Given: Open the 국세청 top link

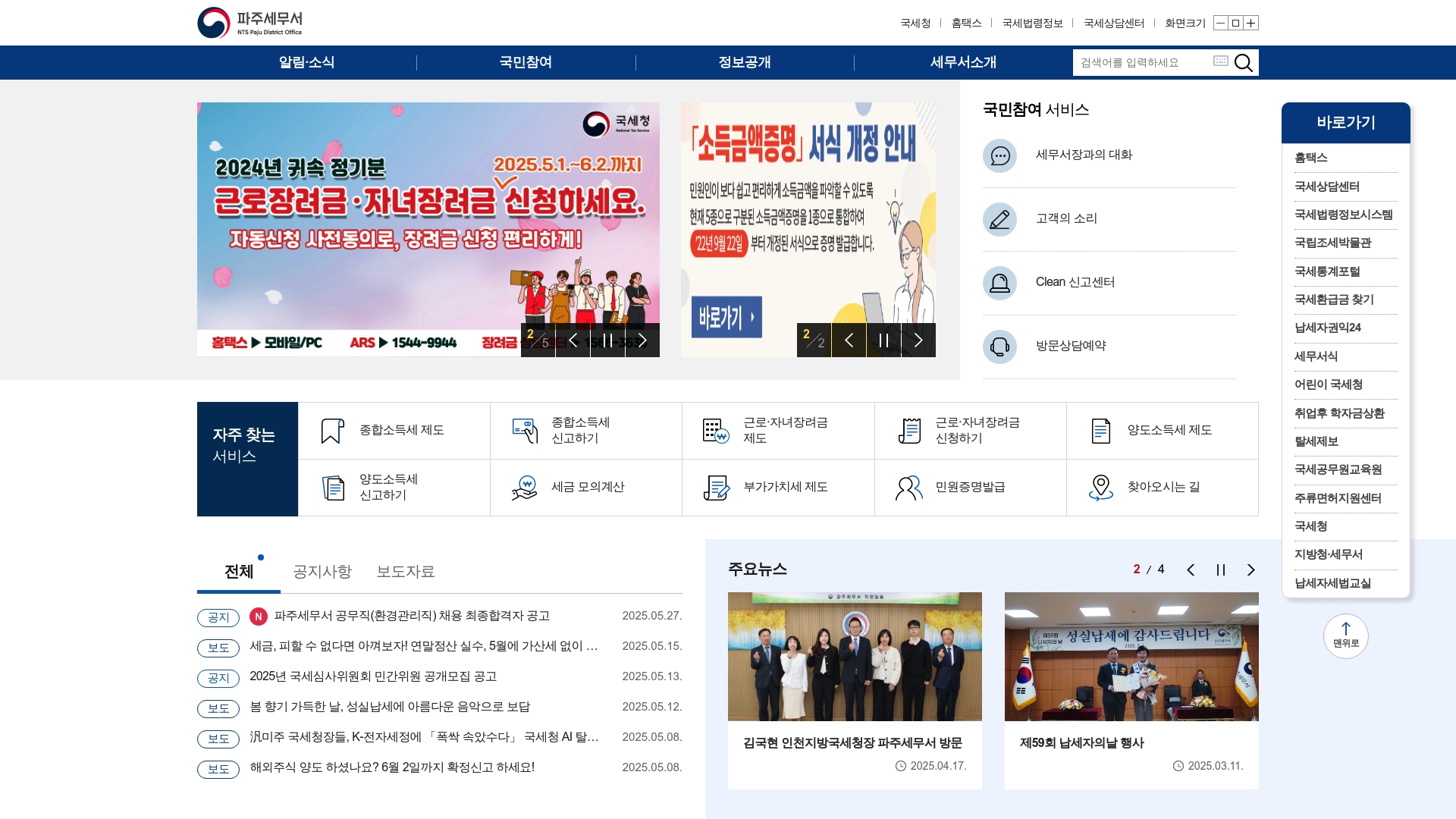Looking at the screenshot, I should (x=915, y=23).
